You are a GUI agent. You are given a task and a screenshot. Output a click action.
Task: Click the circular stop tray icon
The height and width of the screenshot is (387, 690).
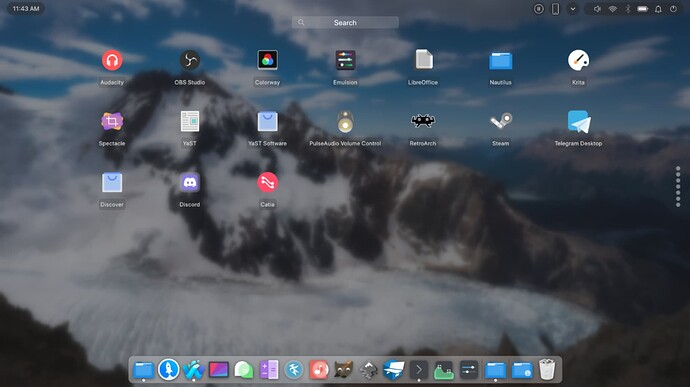[x=539, y=9]
